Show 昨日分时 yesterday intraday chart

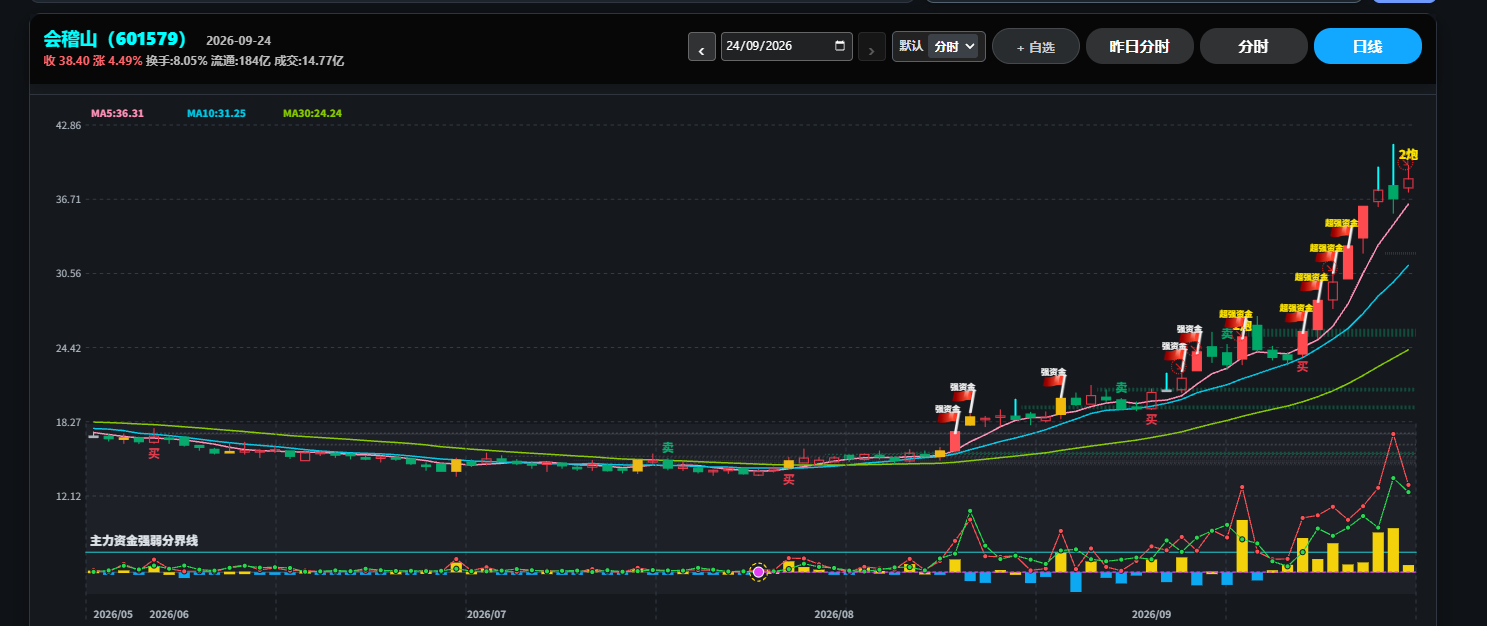click(x=1139, y=46)
